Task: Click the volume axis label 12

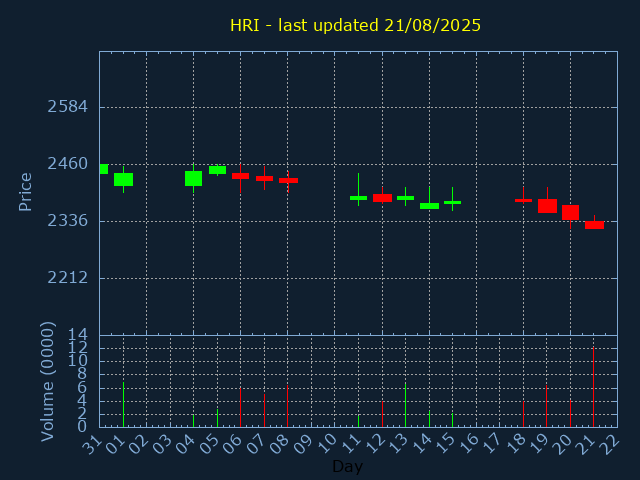Action: [x=78, y=348]
